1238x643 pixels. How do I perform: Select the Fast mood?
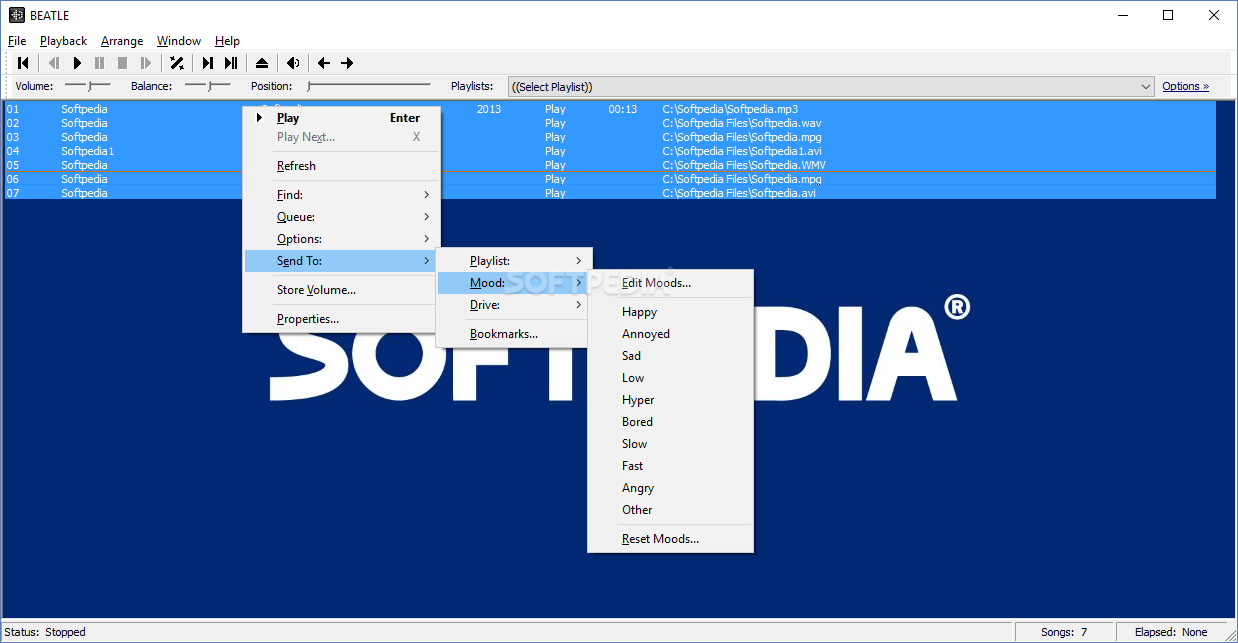[670, 466]
